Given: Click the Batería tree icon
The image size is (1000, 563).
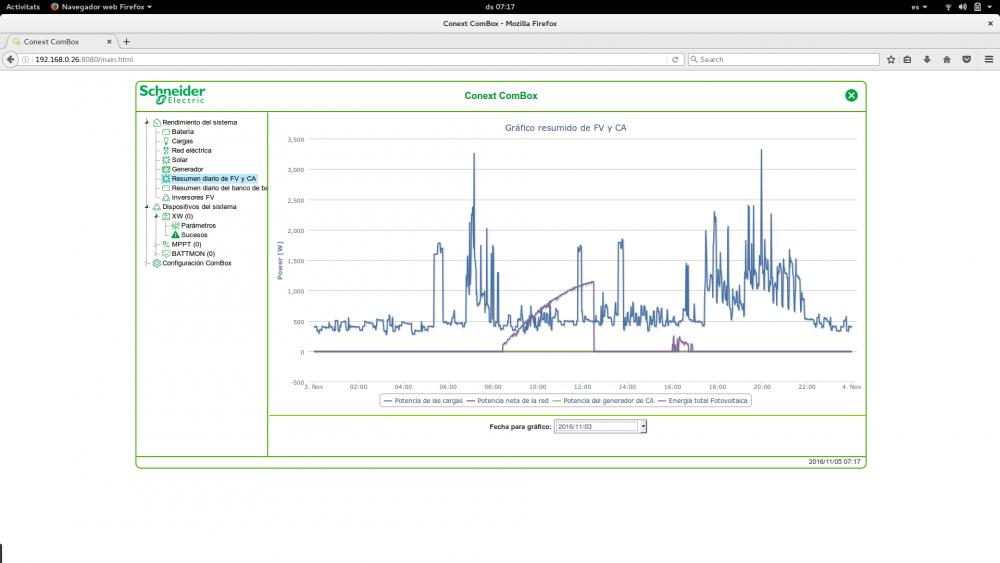Looking at the screenshot, I should click(x=166, y=132).
